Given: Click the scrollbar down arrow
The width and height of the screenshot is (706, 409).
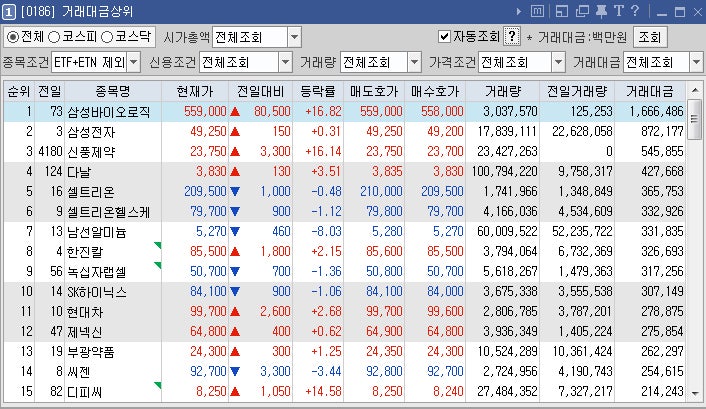Looking at the screenshot, I should point(695,393).
